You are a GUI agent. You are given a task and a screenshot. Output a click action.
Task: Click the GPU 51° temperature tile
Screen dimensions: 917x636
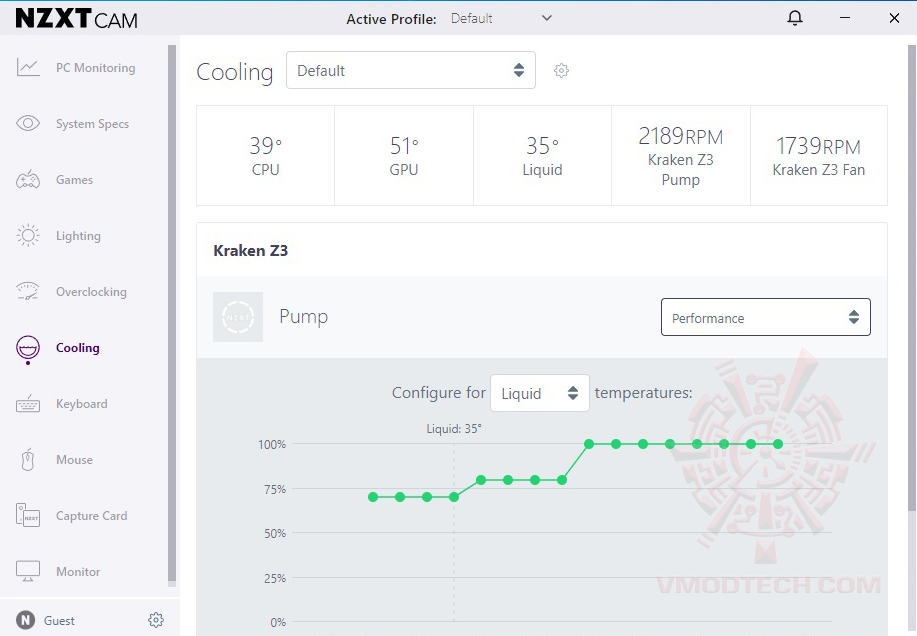404,155
